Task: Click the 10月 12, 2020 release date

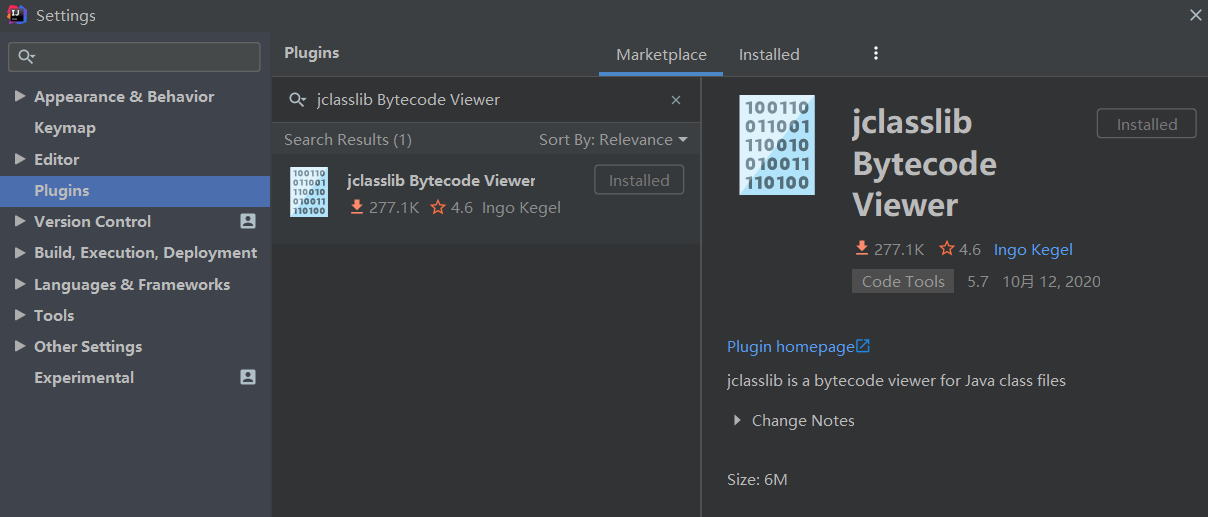Action: [1051, 281]
